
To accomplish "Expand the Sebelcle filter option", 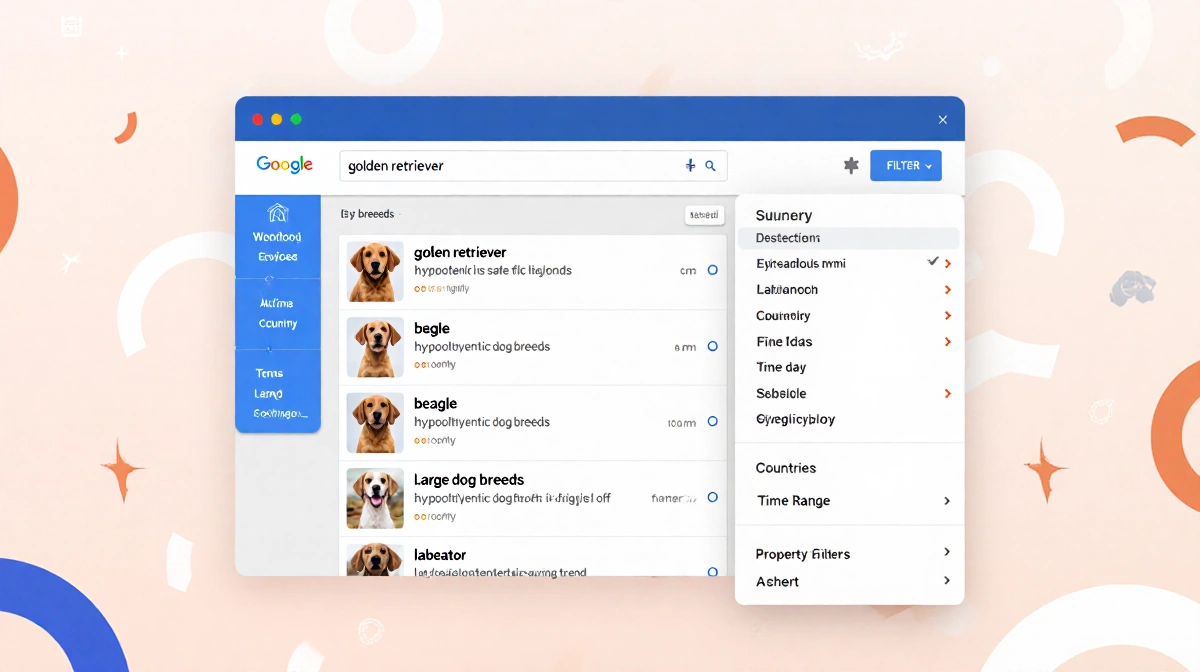I will 946,393.
